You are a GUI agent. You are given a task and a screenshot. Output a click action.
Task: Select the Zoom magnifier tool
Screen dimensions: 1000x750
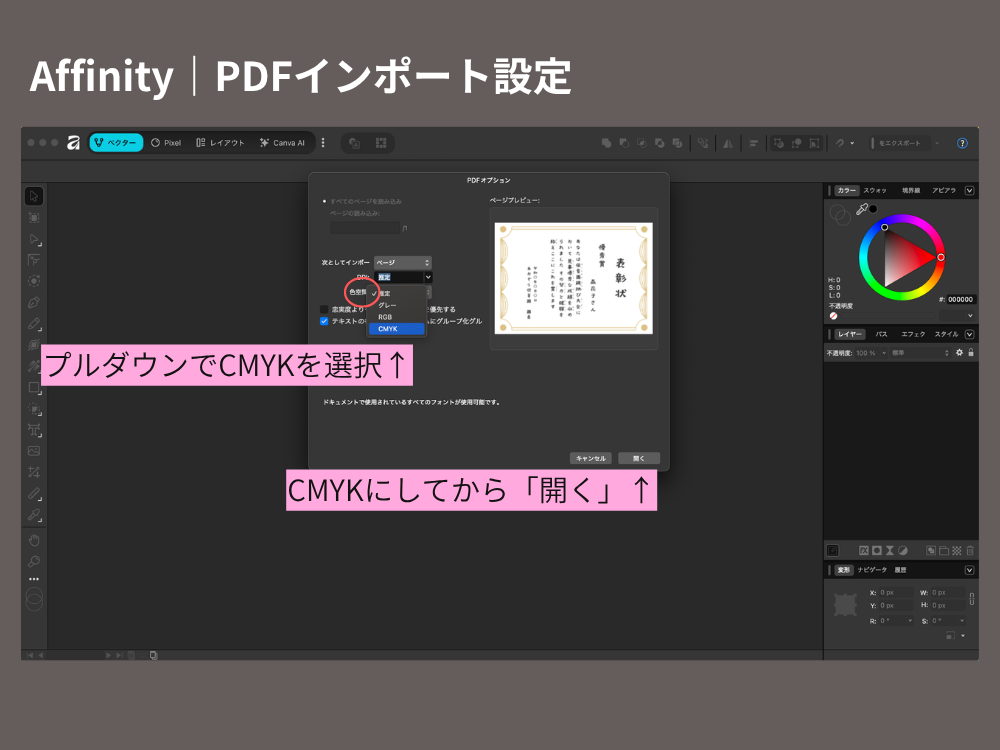(x=34, y=561)
